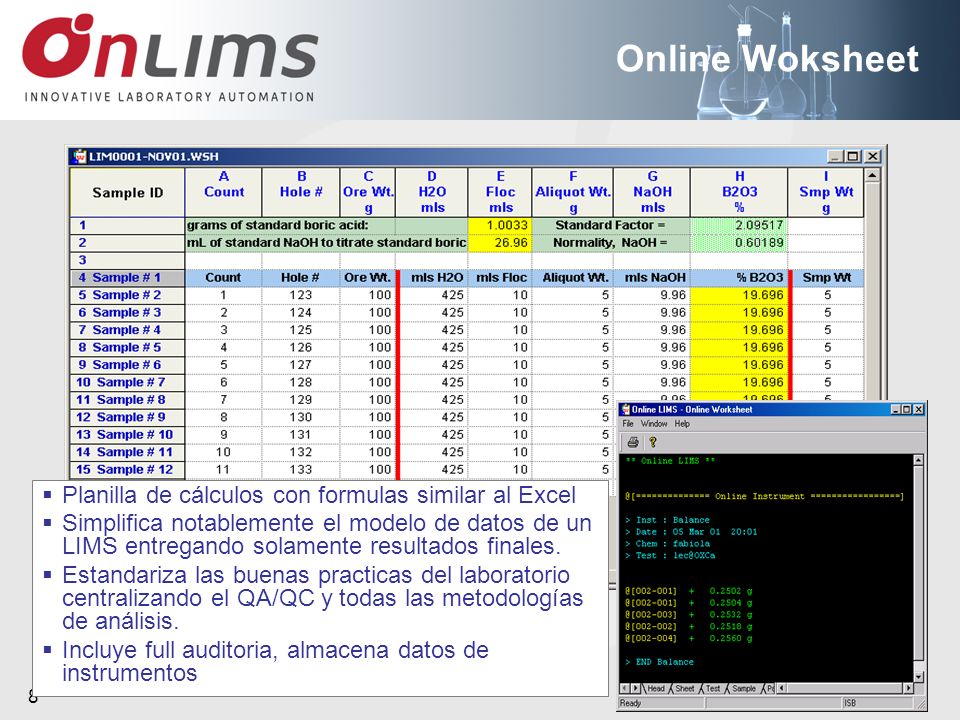Click the 'grams of standard boric acid:' label cell

pos(290,225)
